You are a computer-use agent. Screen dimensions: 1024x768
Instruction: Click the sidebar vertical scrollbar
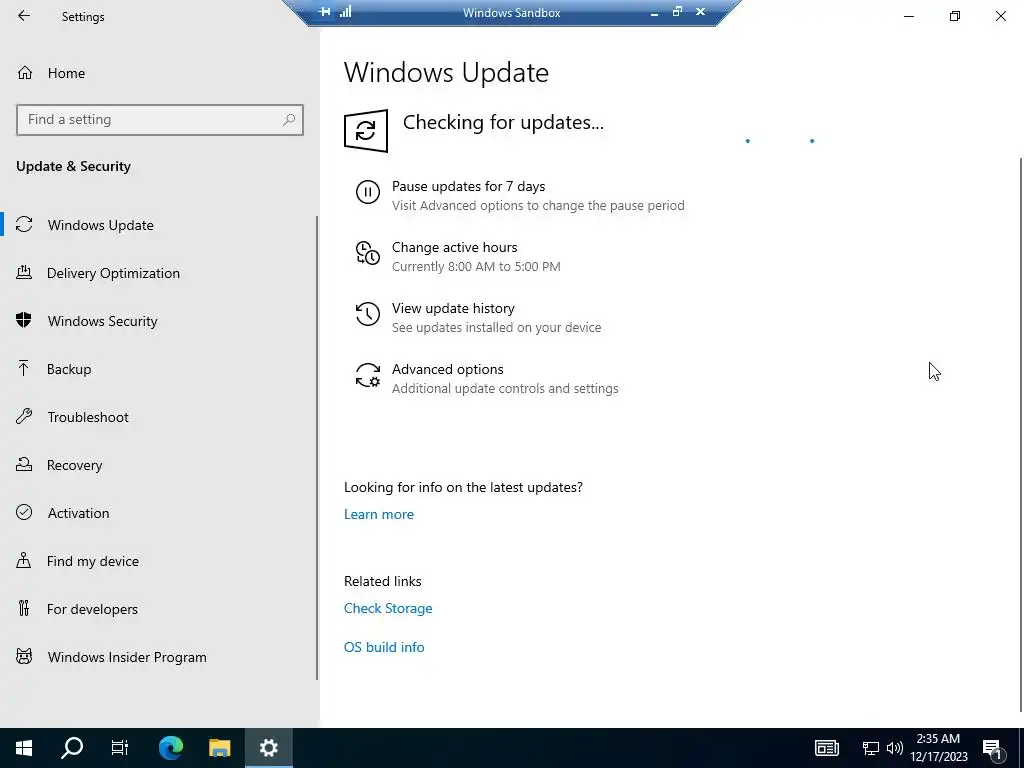[x=317, y=448]
